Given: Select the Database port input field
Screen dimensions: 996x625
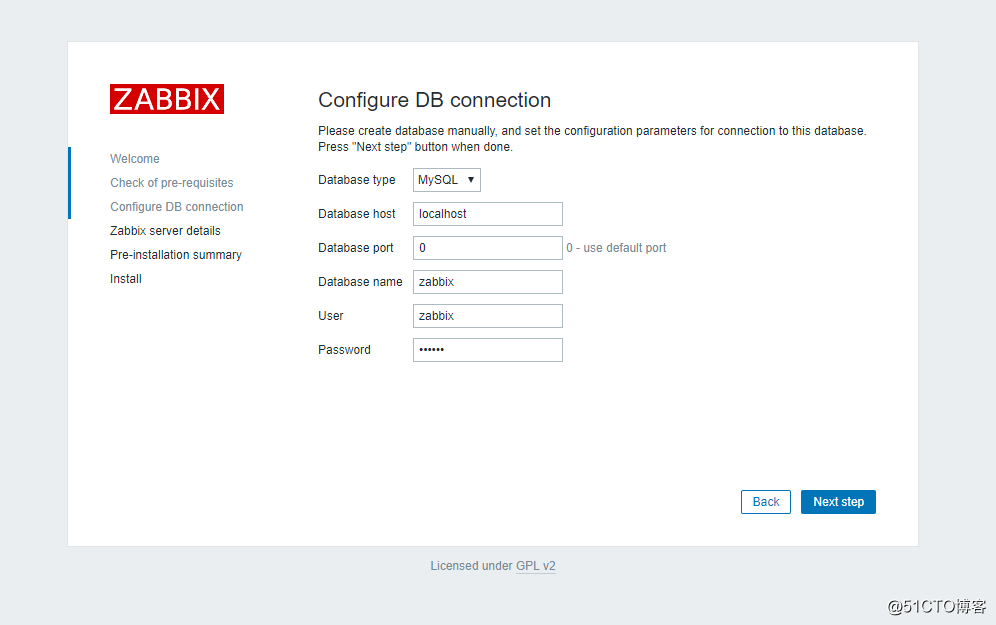Looking at the screenshot, I should tap(487, 247).
